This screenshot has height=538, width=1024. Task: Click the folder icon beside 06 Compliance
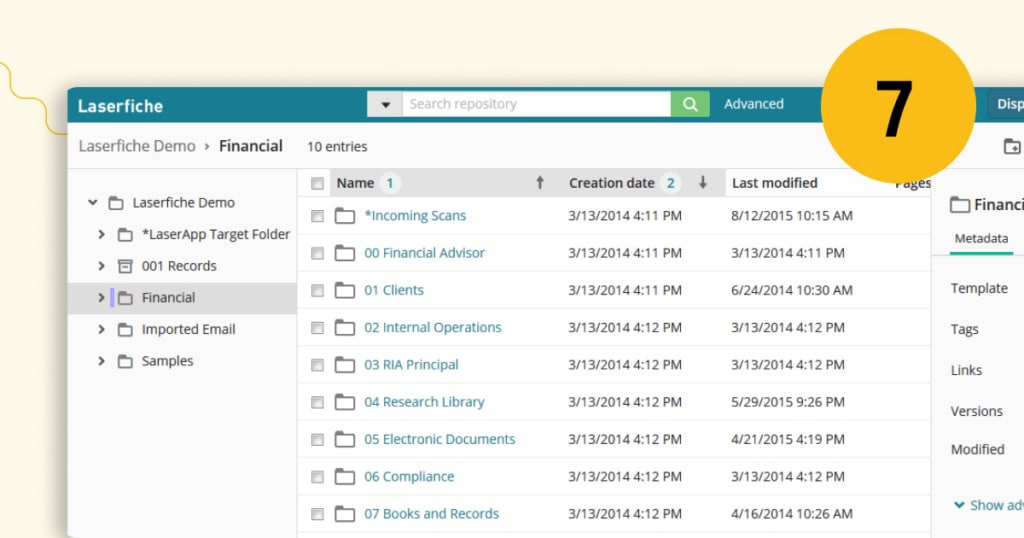click(x=345, y=477)
